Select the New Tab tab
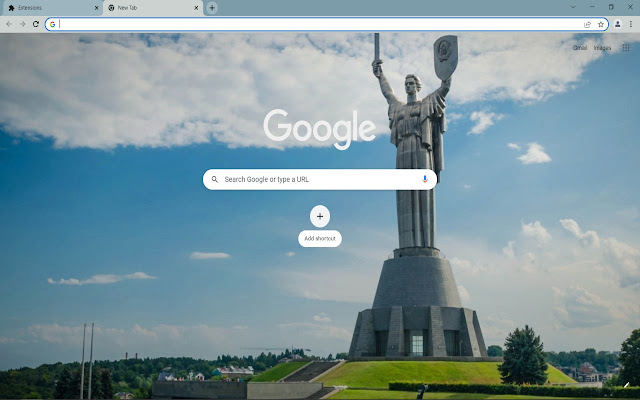 coord(153,8)
